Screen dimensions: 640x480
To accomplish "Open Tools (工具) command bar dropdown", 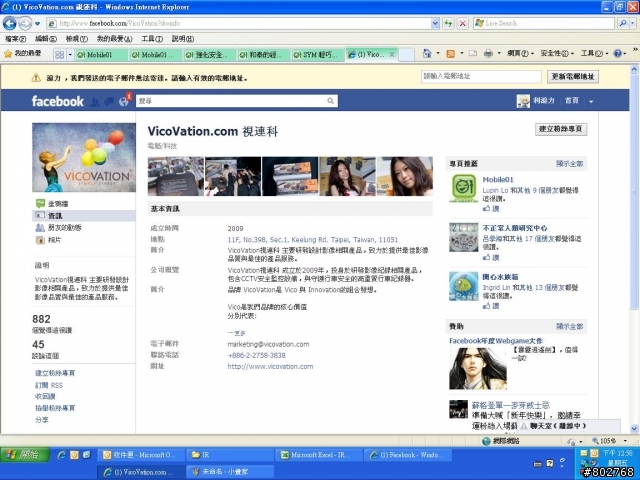I will [x=594, y=53].
